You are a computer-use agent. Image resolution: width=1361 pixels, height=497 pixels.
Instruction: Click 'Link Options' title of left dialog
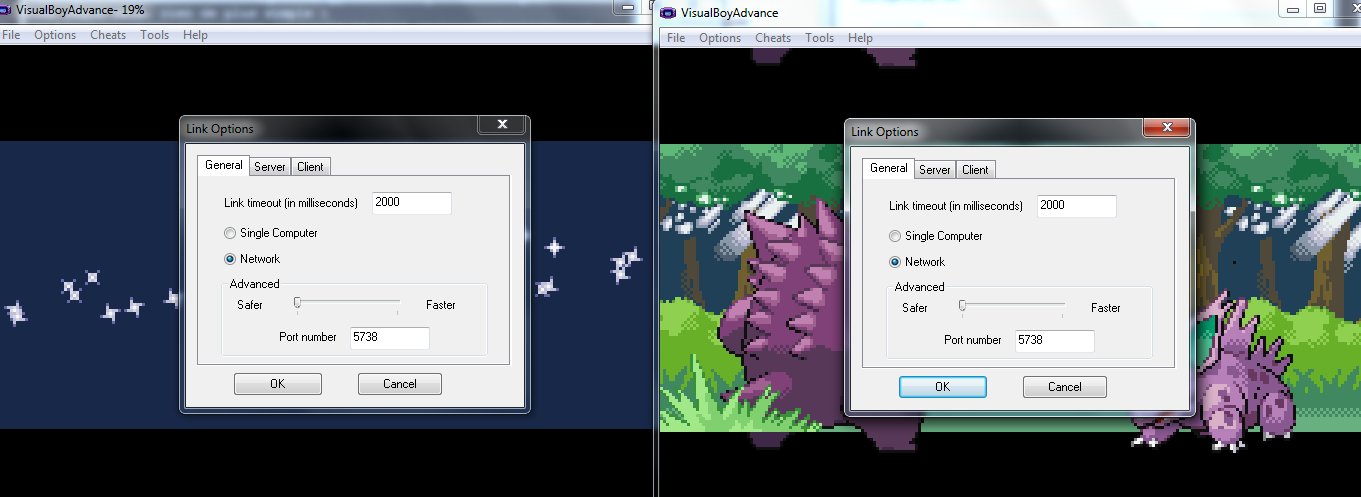pyautogui.click(x=220, y=128)
